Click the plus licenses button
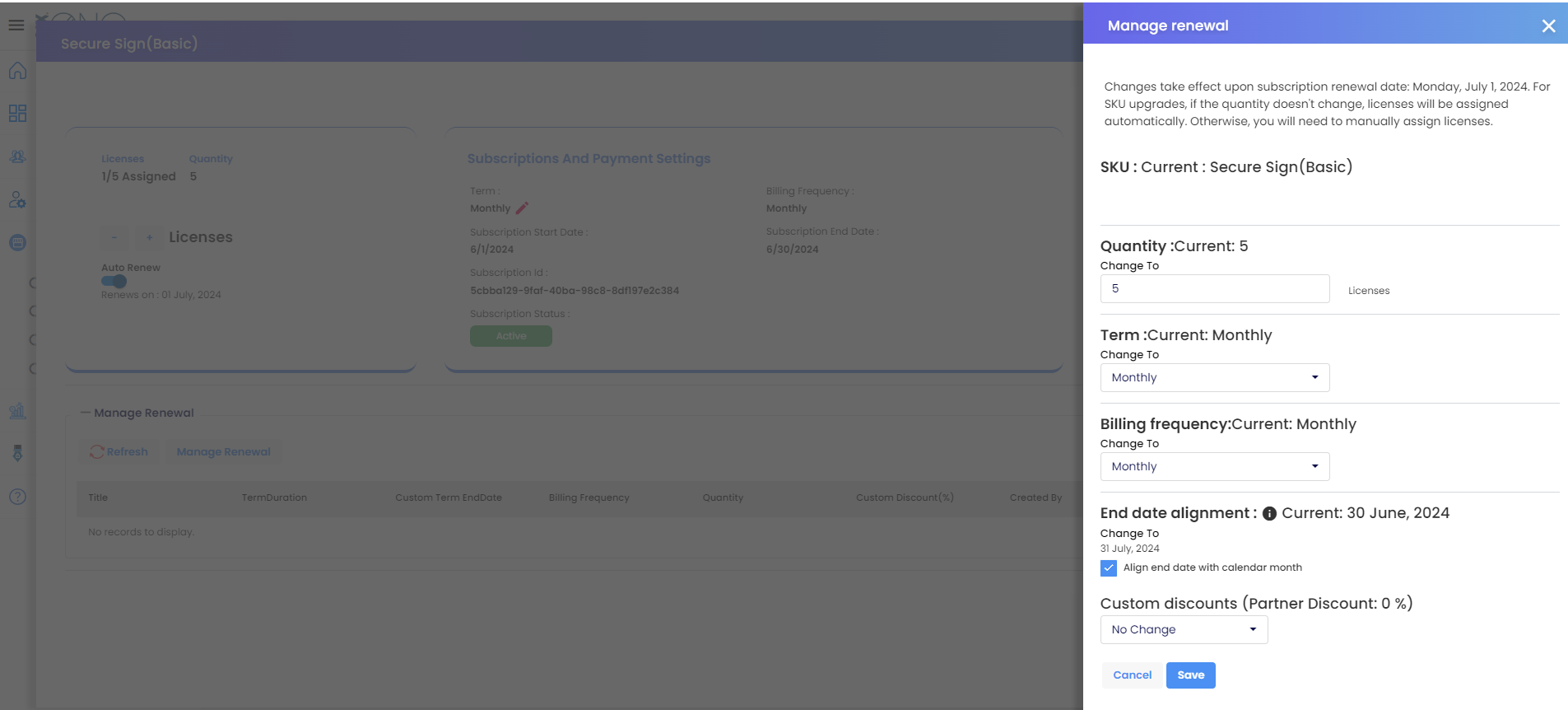Image resolution: width=1568 pixels, height=710 pixels. click(149, 237)
